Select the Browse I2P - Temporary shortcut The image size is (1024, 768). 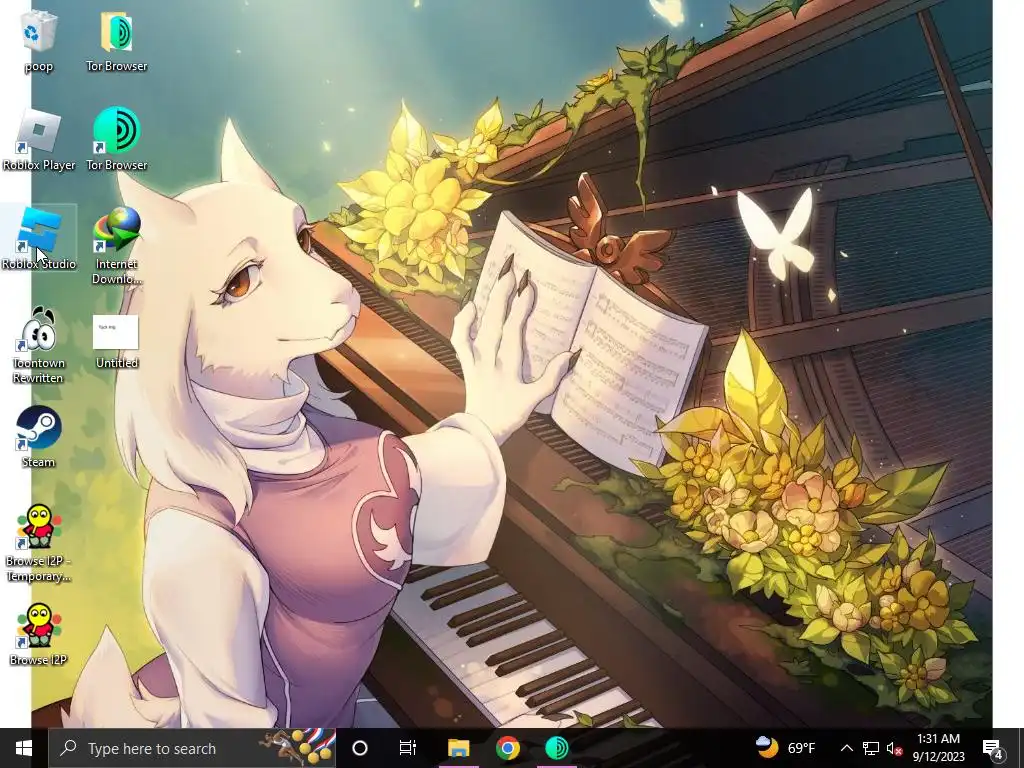point(39,543)
